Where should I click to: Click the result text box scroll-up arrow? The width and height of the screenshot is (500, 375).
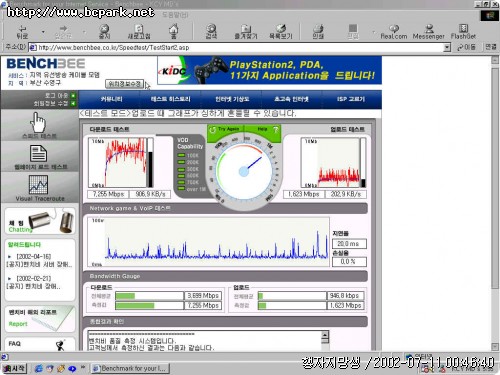click(x=325, y=334)
